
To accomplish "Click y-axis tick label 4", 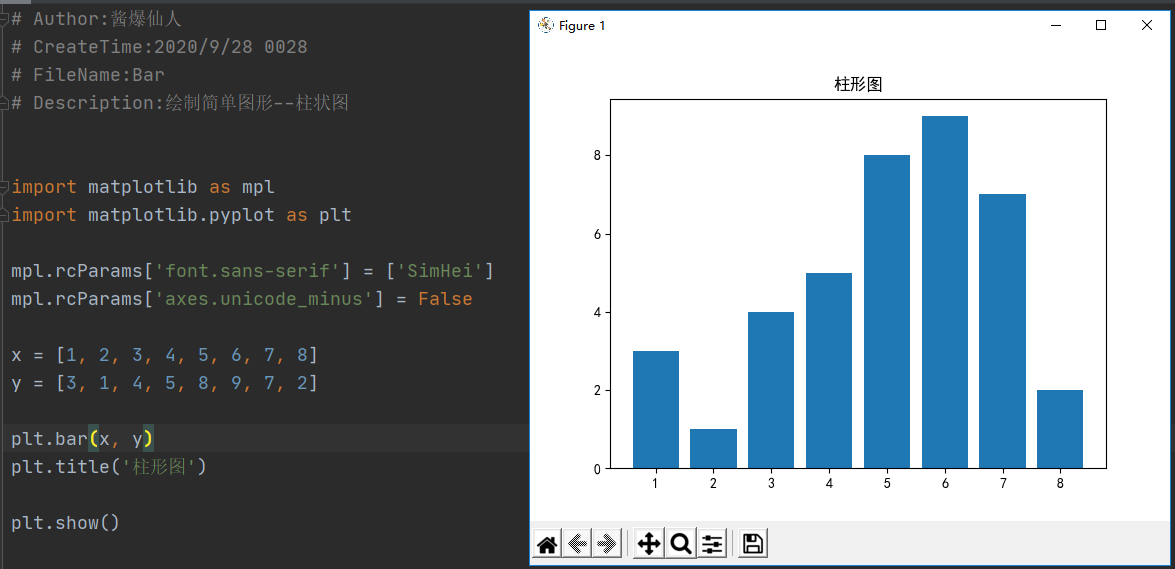I will [599, 313].
